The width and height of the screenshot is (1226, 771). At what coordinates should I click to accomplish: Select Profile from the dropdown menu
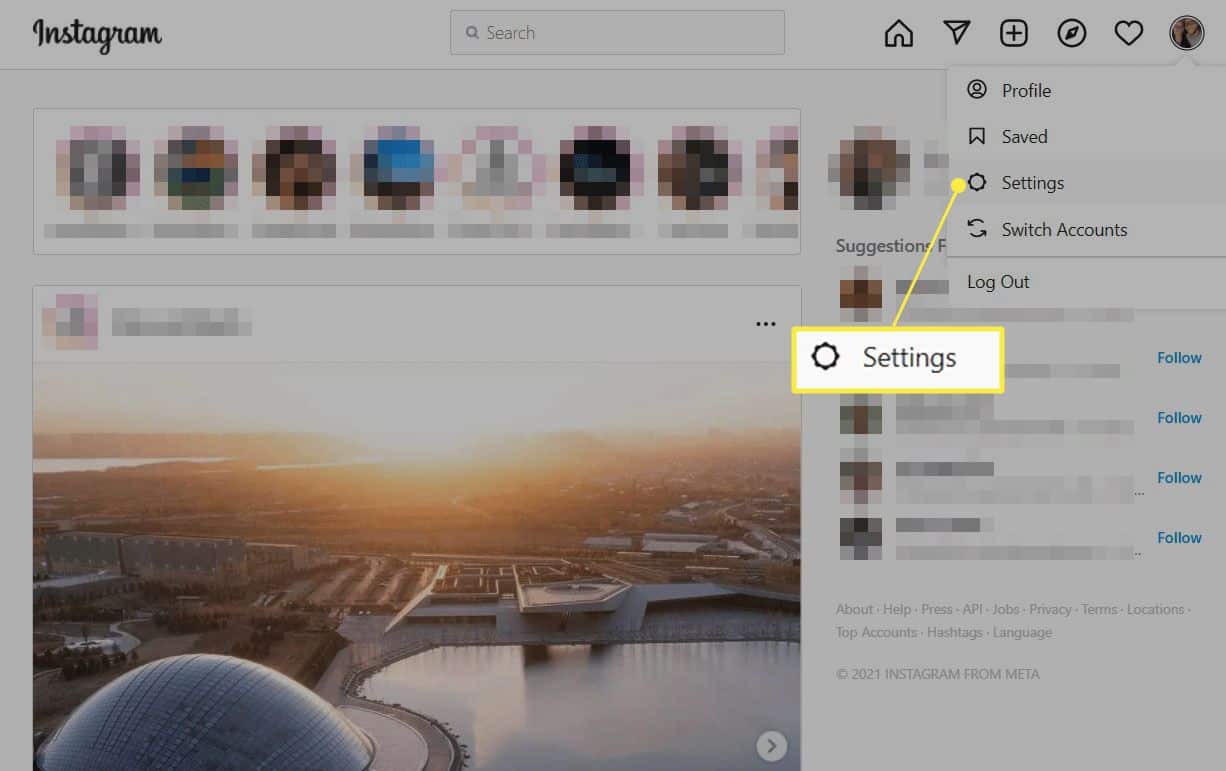pos(1086,90)
